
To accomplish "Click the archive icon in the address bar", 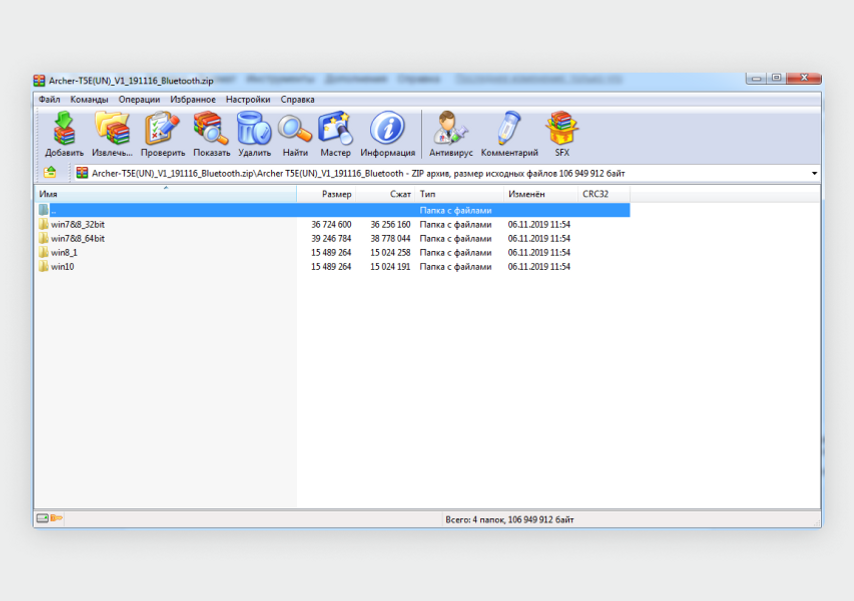I will point(82,173).
